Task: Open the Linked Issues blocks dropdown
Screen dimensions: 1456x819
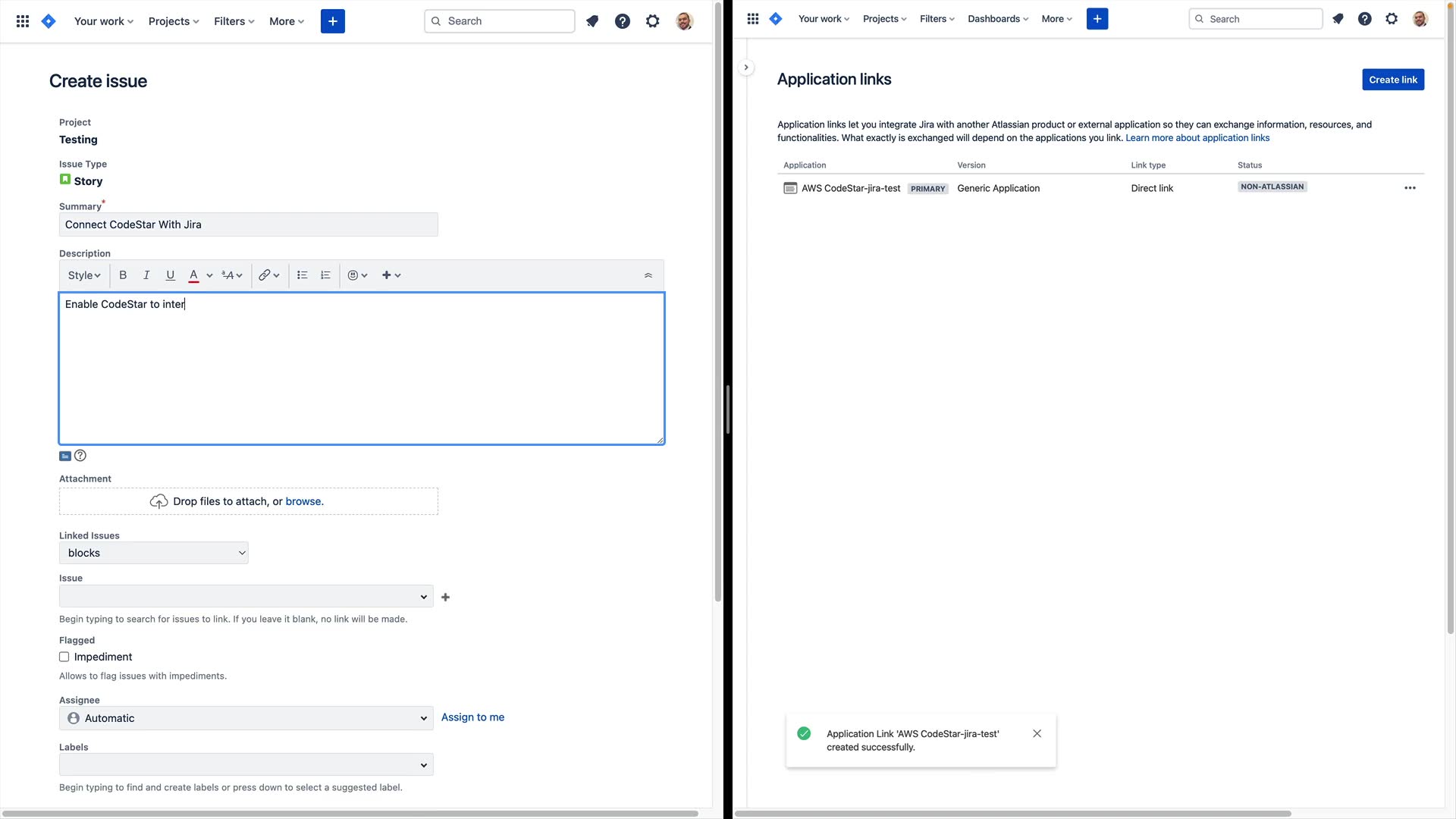Action: 154,554
